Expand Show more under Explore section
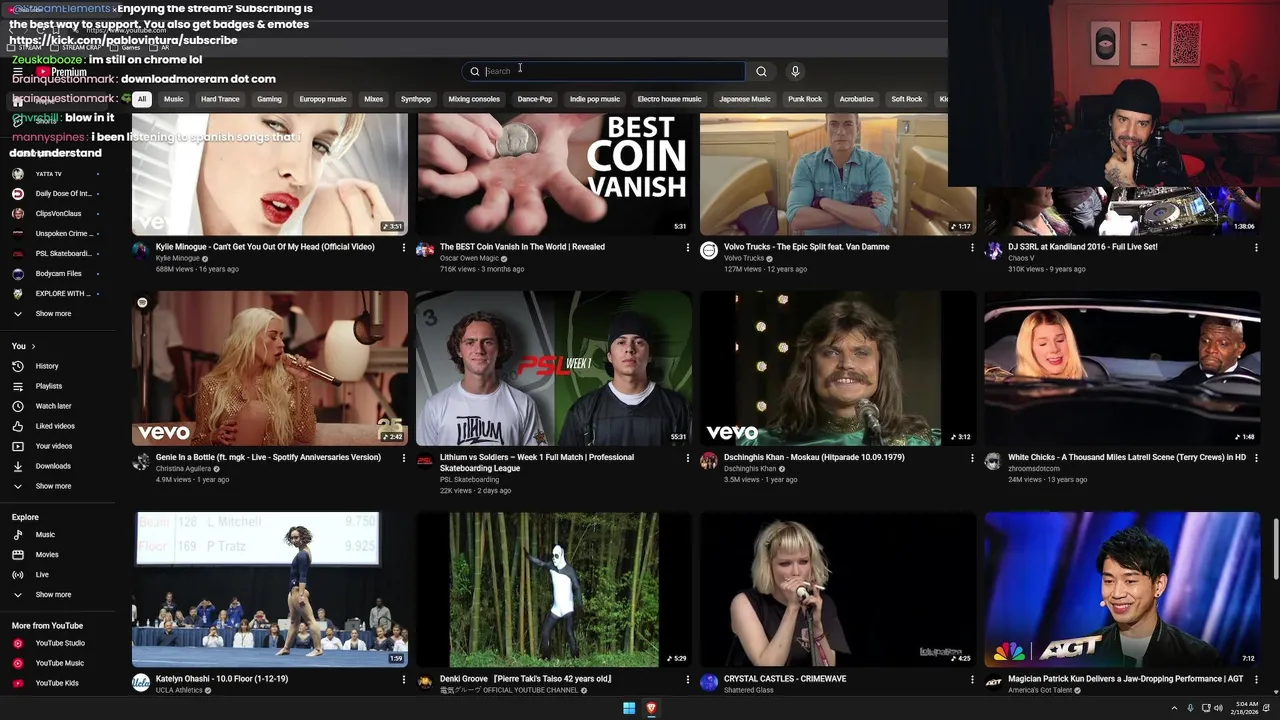Image resolution: width=1280 pixels, height=720 pixels. click(x=53, y=595)
